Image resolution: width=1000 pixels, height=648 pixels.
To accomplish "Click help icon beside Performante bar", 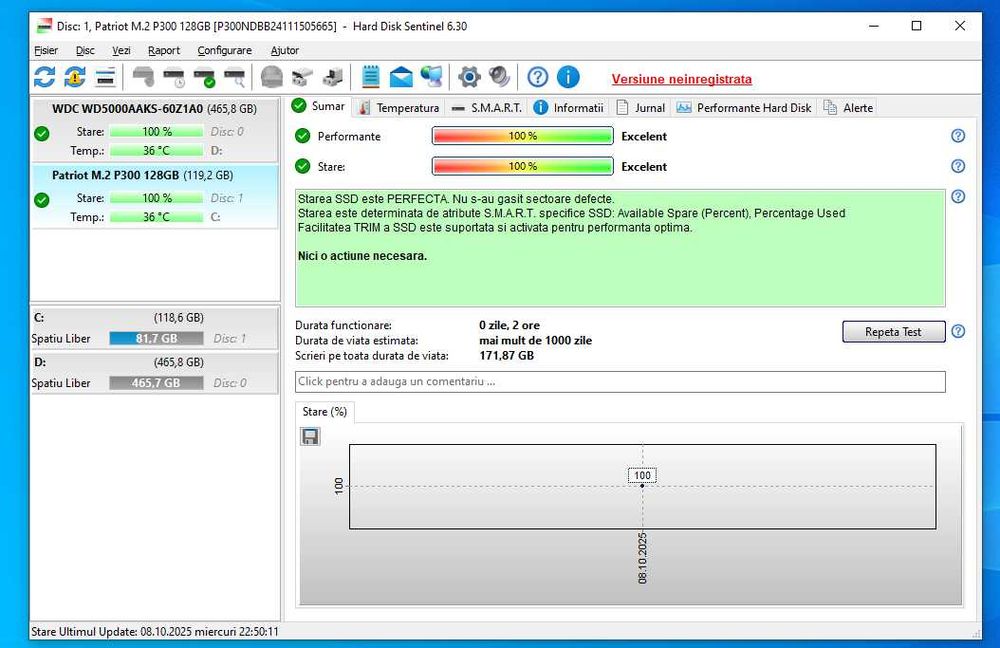I will coord(958,136).
